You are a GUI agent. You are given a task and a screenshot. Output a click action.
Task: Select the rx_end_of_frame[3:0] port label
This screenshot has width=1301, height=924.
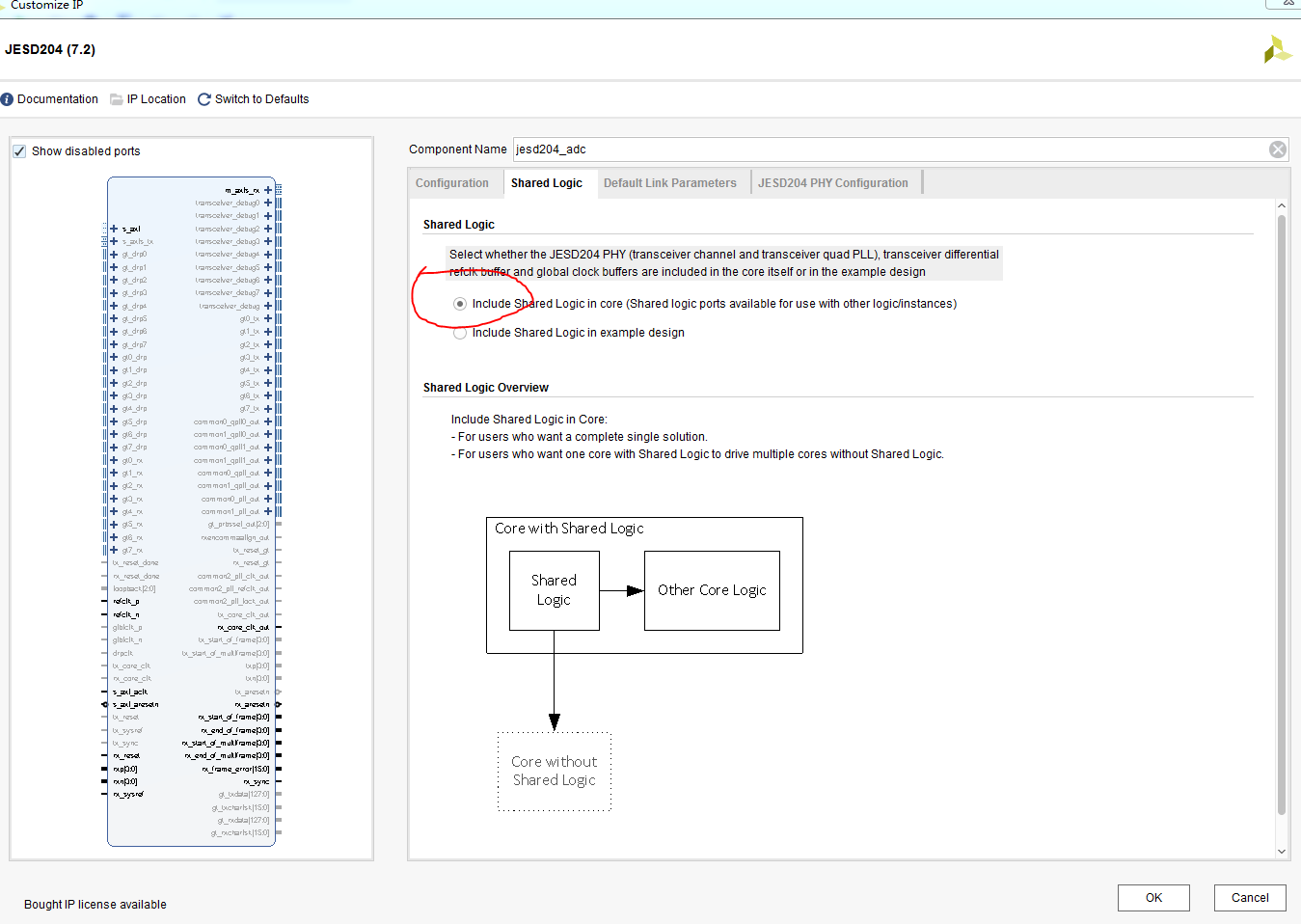pos(235,730)
